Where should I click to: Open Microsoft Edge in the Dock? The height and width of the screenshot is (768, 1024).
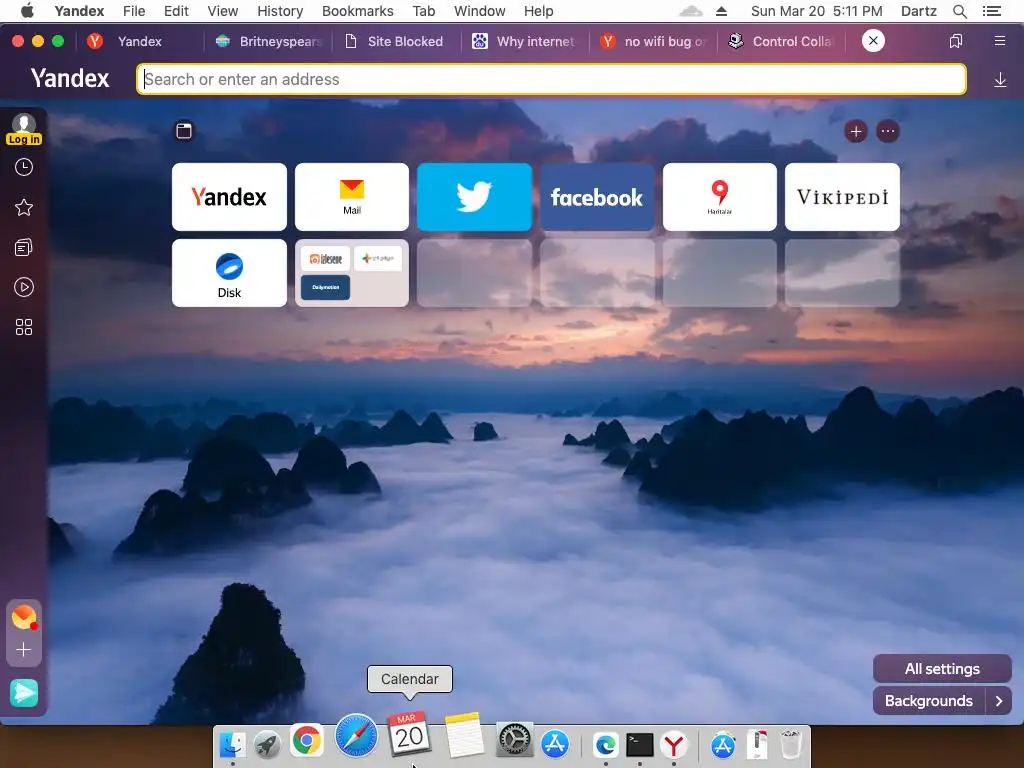(605, 744)
